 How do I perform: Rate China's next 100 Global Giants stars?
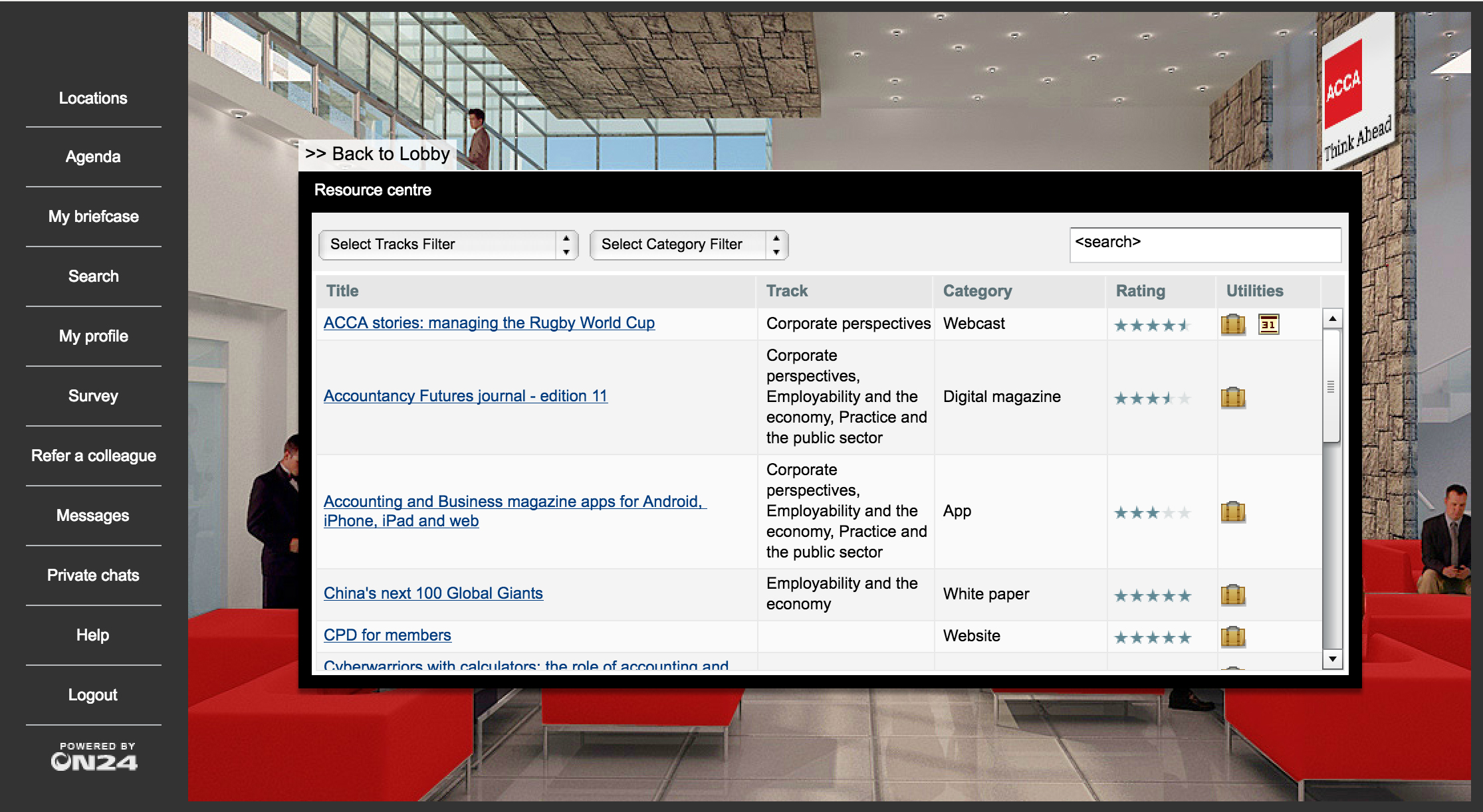(1153, 595)
